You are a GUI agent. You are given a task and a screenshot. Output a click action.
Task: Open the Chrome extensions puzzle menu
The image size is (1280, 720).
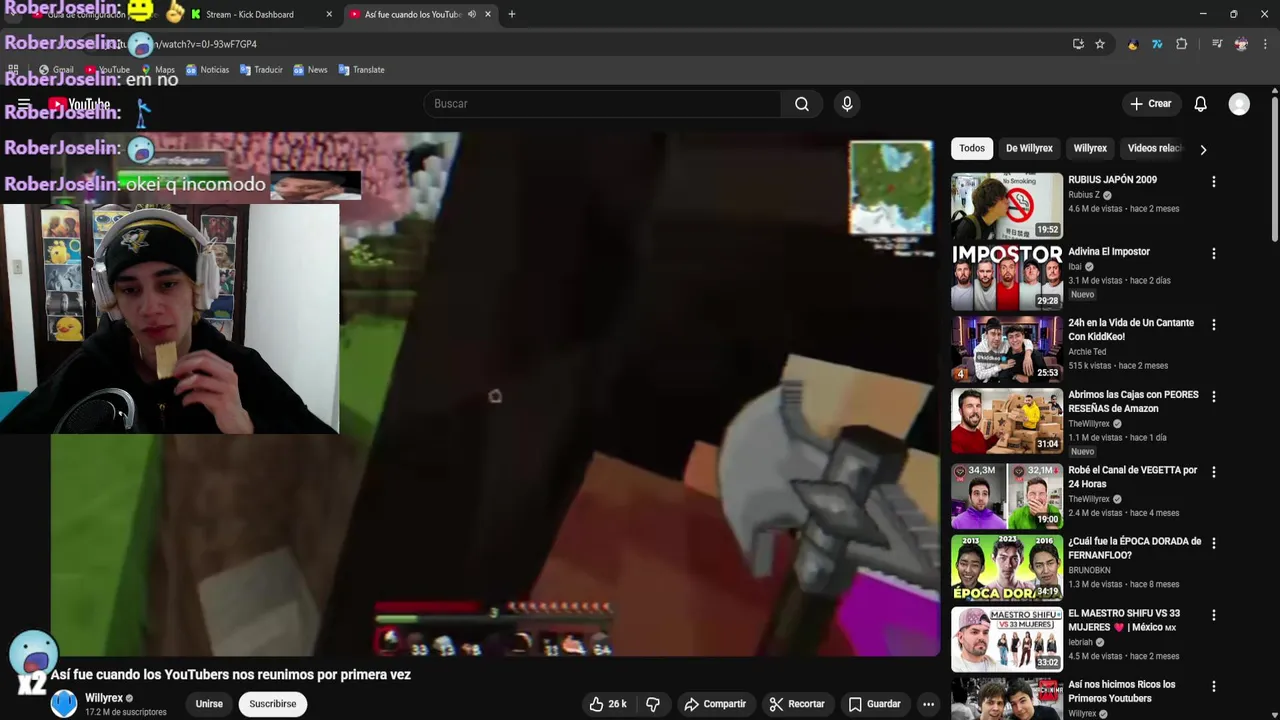[x=1181, y=44]
